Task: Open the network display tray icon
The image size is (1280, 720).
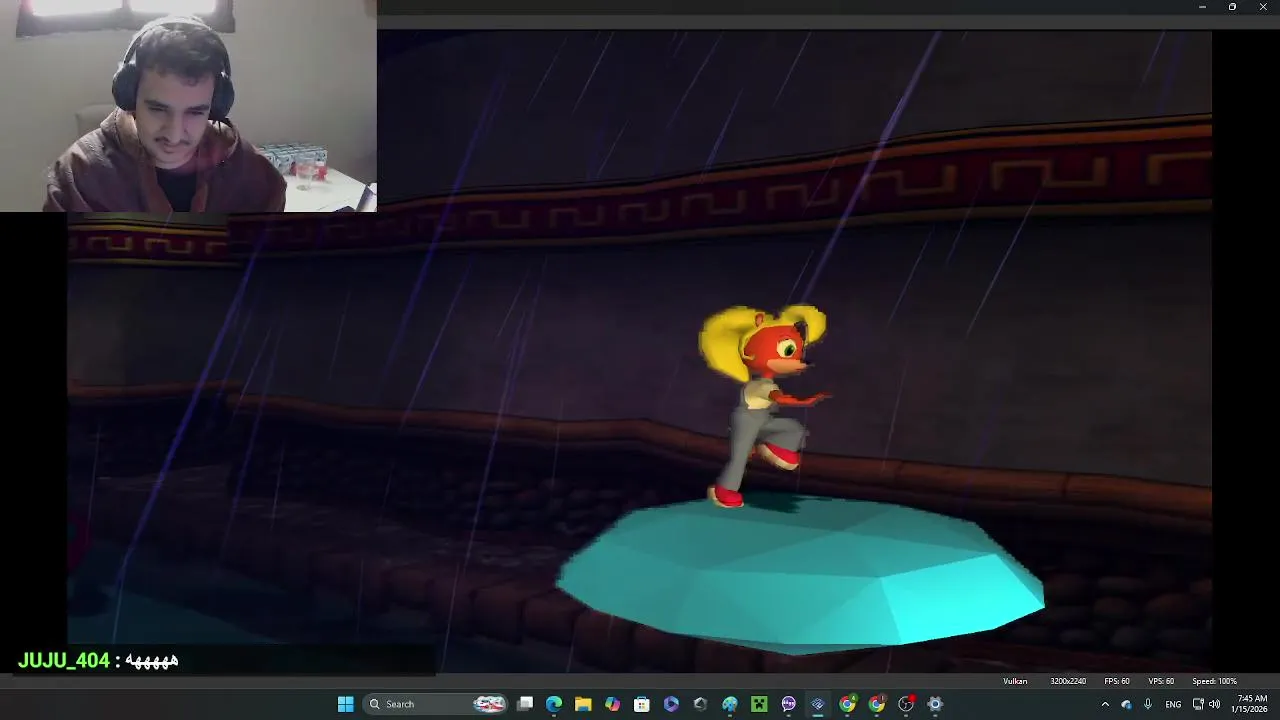Action: [x=1198, y=704]
